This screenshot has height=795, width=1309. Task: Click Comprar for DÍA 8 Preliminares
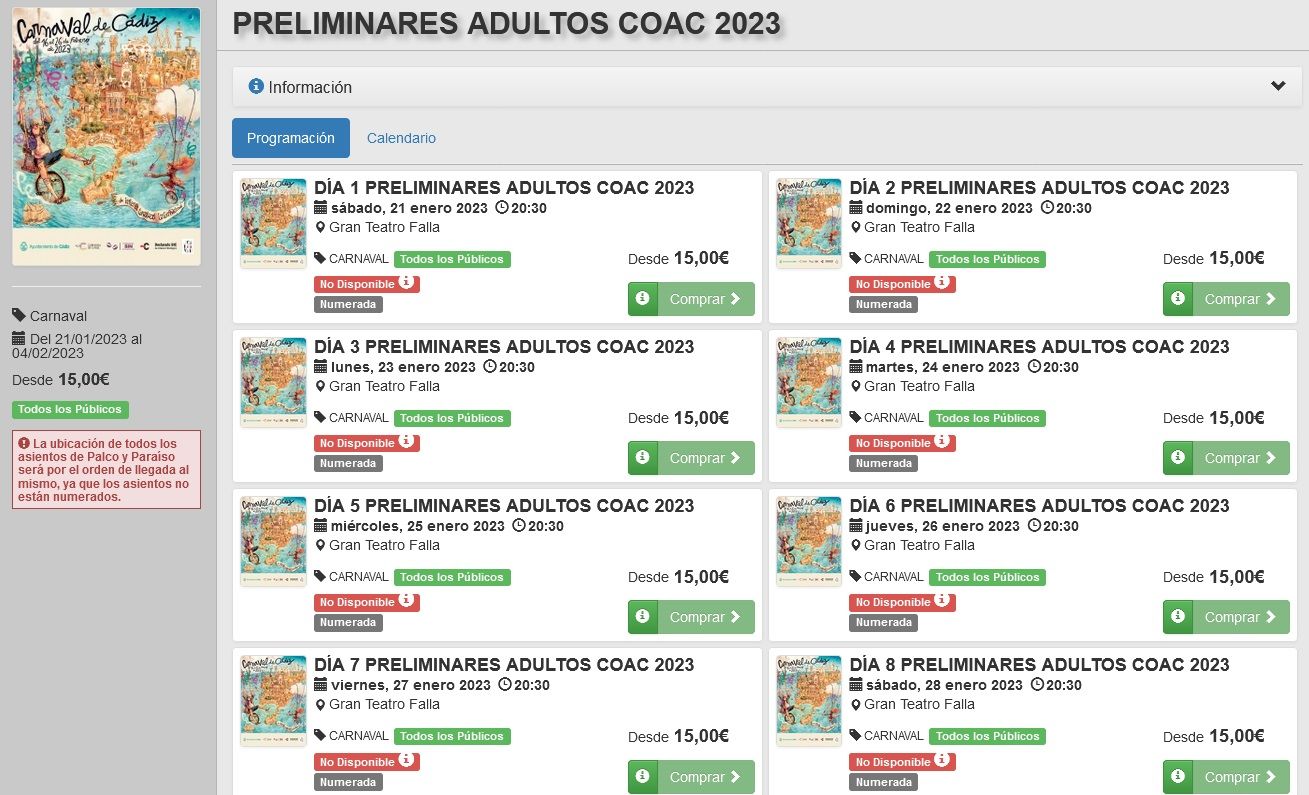pyautogui.click(x=1241, y=777)
